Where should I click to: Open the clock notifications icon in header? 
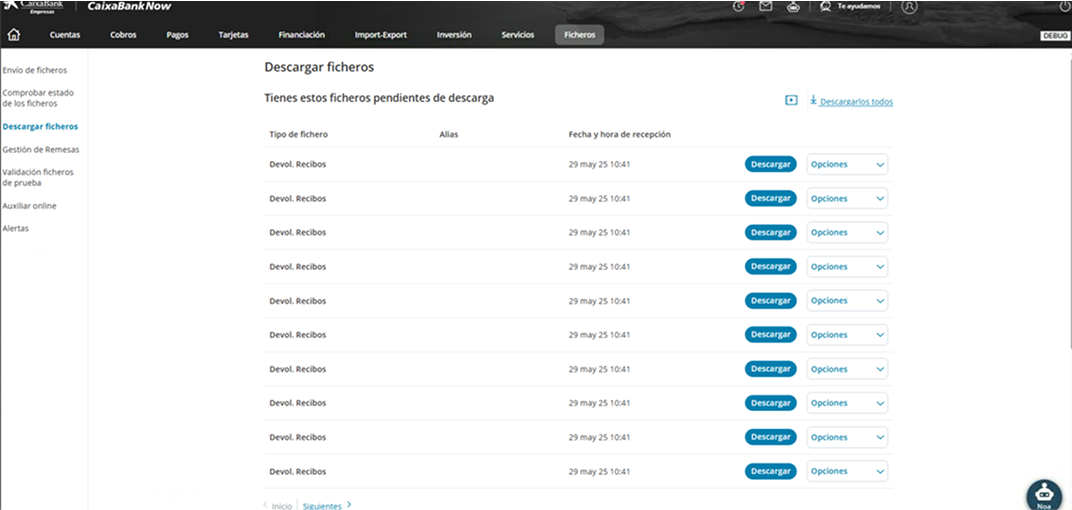click(738, 6)
